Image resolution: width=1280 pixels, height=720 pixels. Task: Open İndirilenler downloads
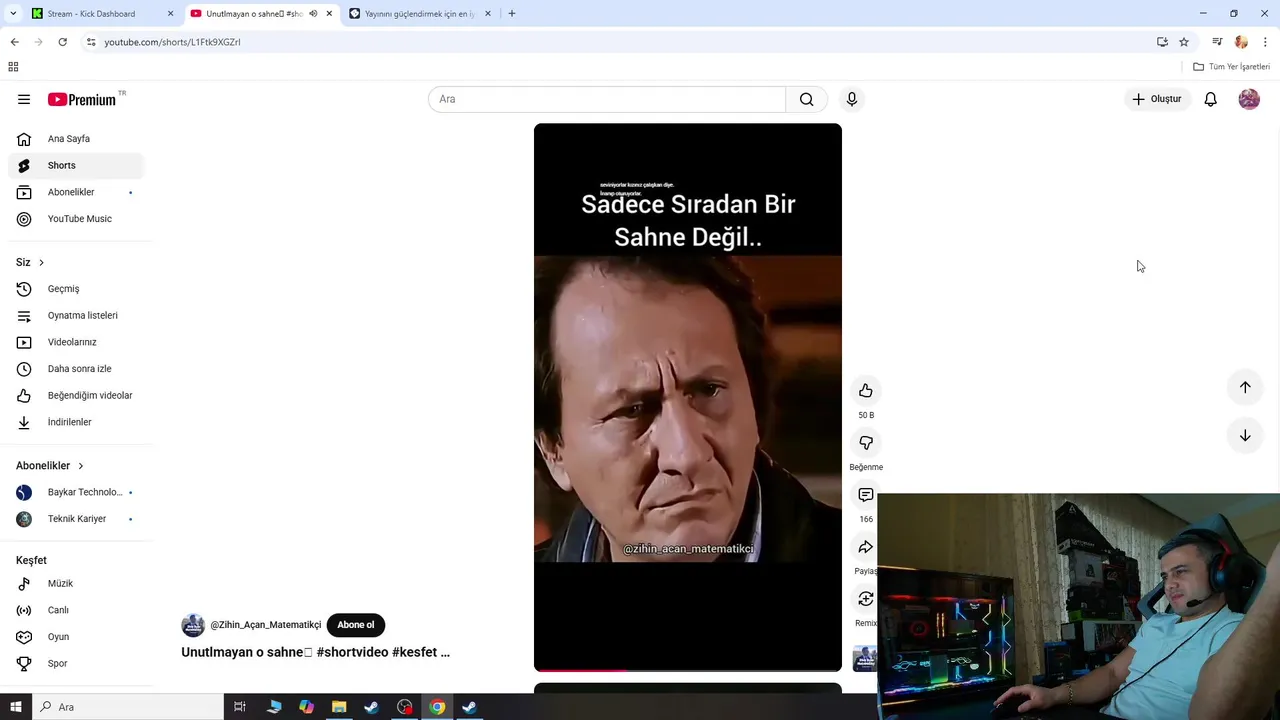[76, 422]
